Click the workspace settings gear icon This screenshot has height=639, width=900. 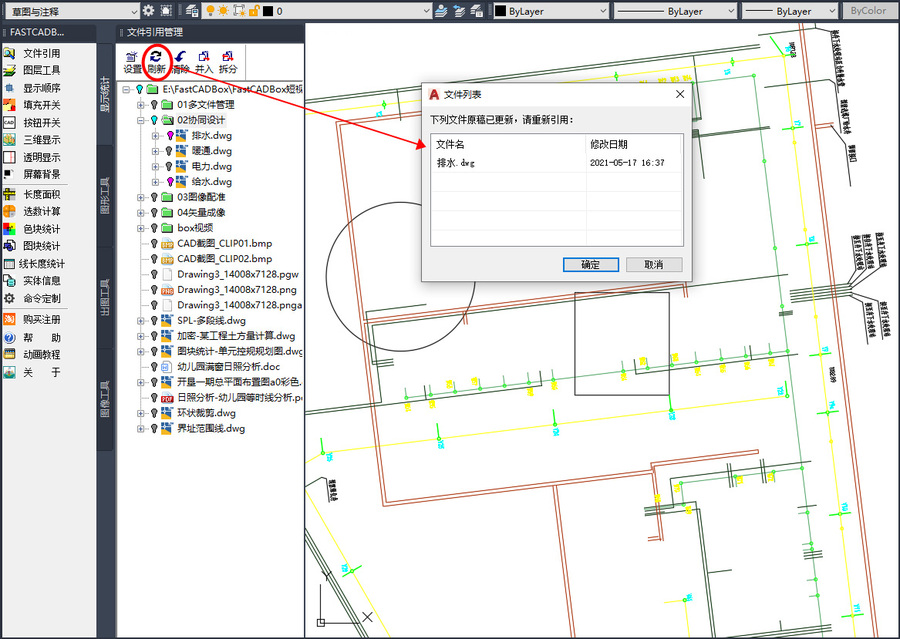[x=148, y=11]
